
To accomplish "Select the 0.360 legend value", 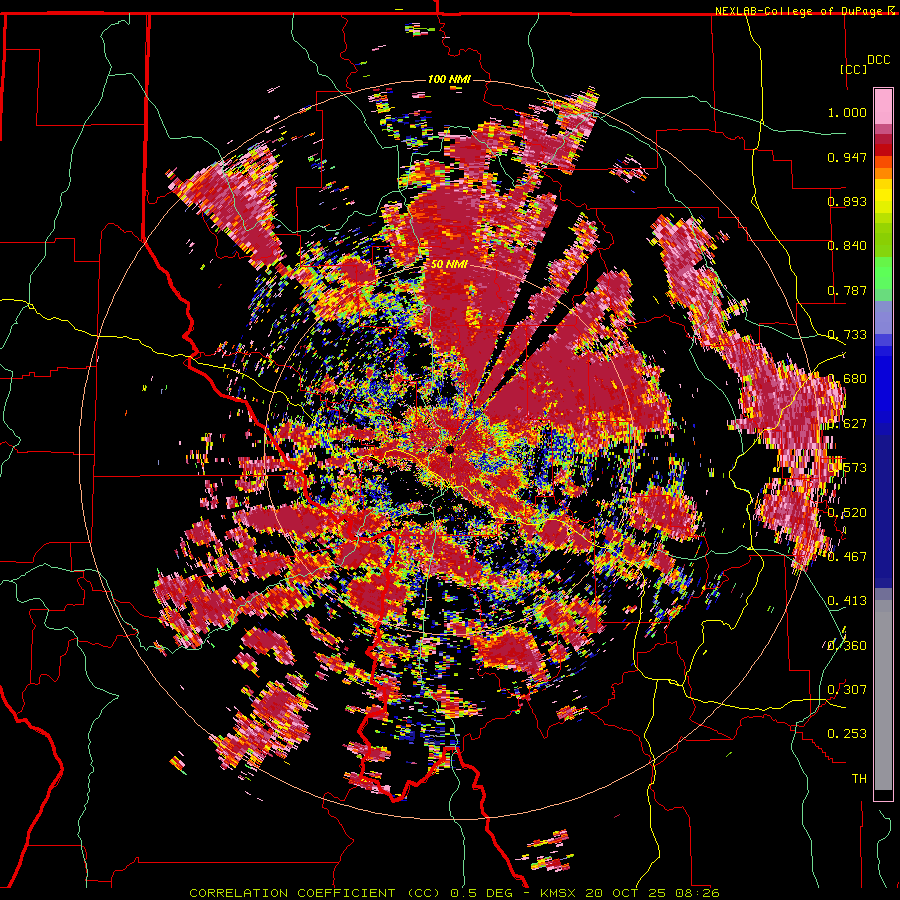I will click(x=847, y=646).
